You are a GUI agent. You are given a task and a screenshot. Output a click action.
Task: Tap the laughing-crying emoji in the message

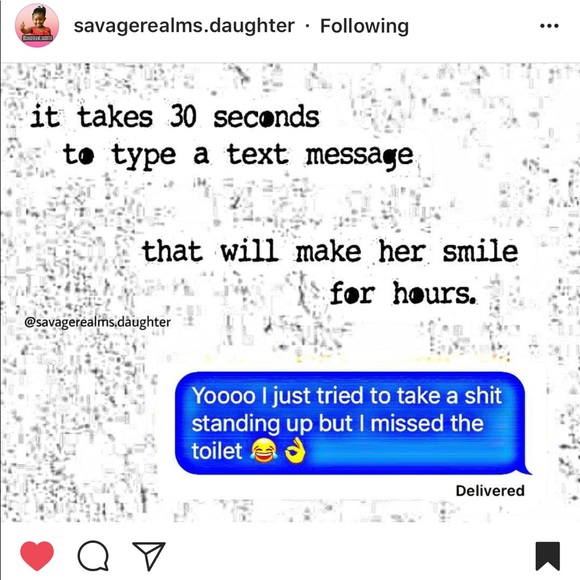(264, 451)
